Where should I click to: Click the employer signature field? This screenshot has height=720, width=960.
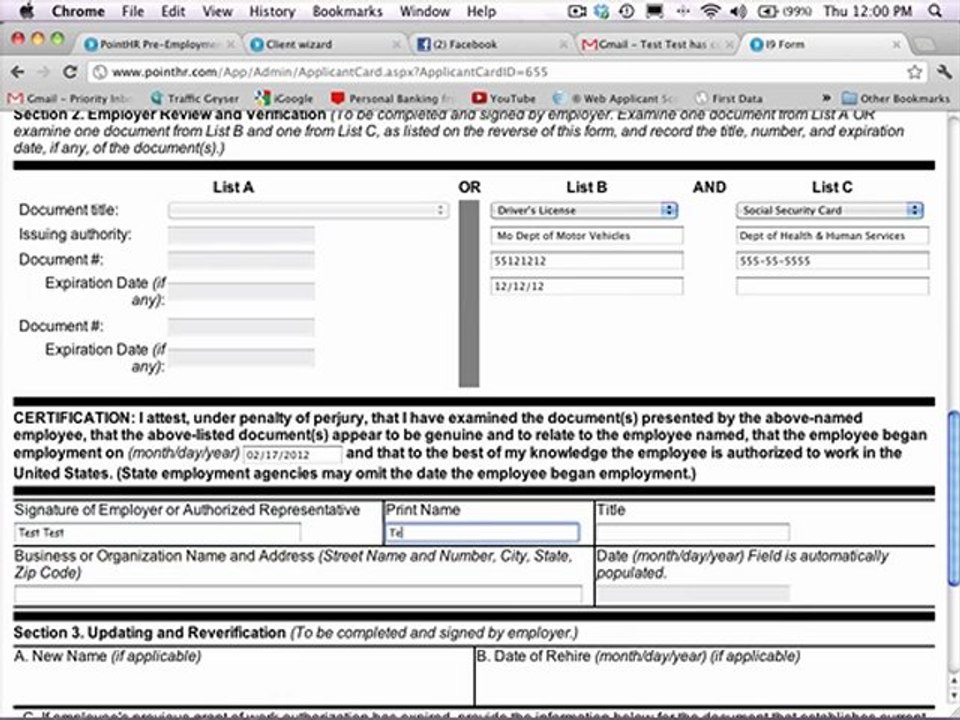point(157,533)
